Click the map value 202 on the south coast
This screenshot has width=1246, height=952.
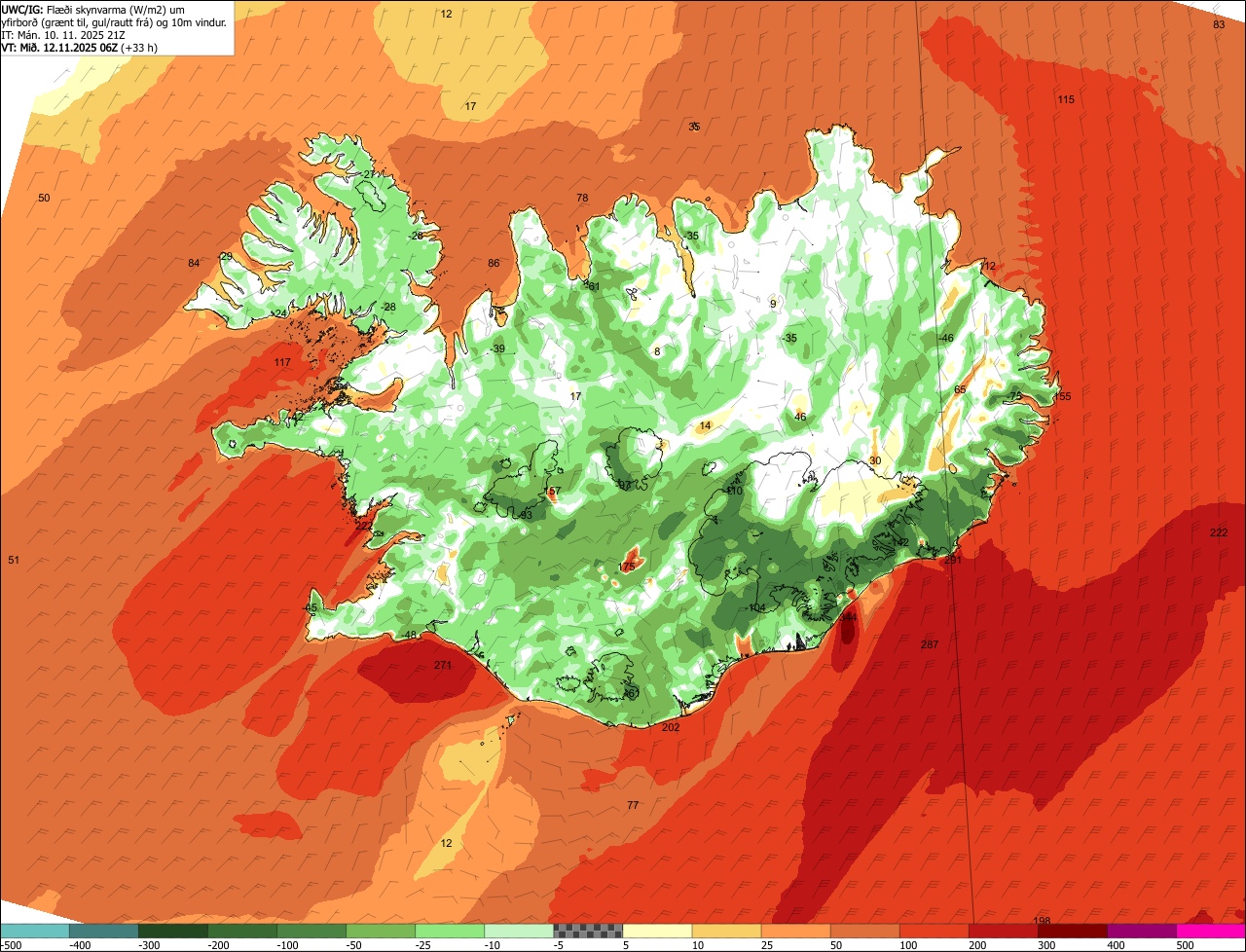point(671,727)
